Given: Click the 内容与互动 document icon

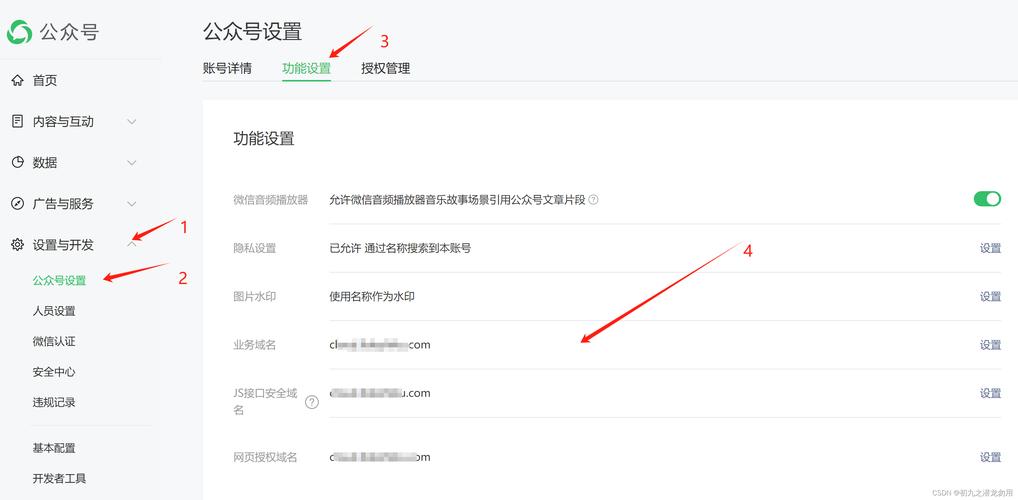Looking at the screenshot, I should tap(17, 121).
